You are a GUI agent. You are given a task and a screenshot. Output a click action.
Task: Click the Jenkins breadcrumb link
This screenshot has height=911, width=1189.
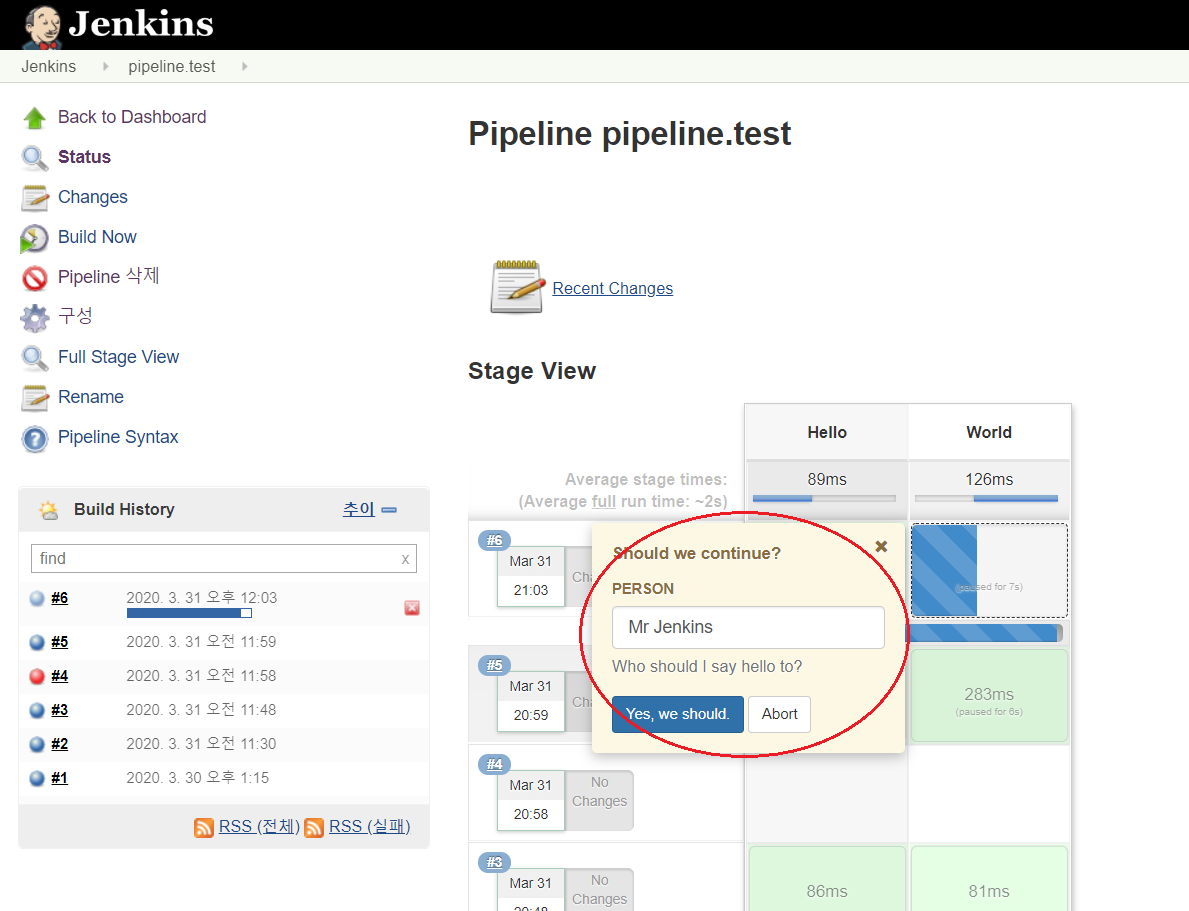(49, 67)
